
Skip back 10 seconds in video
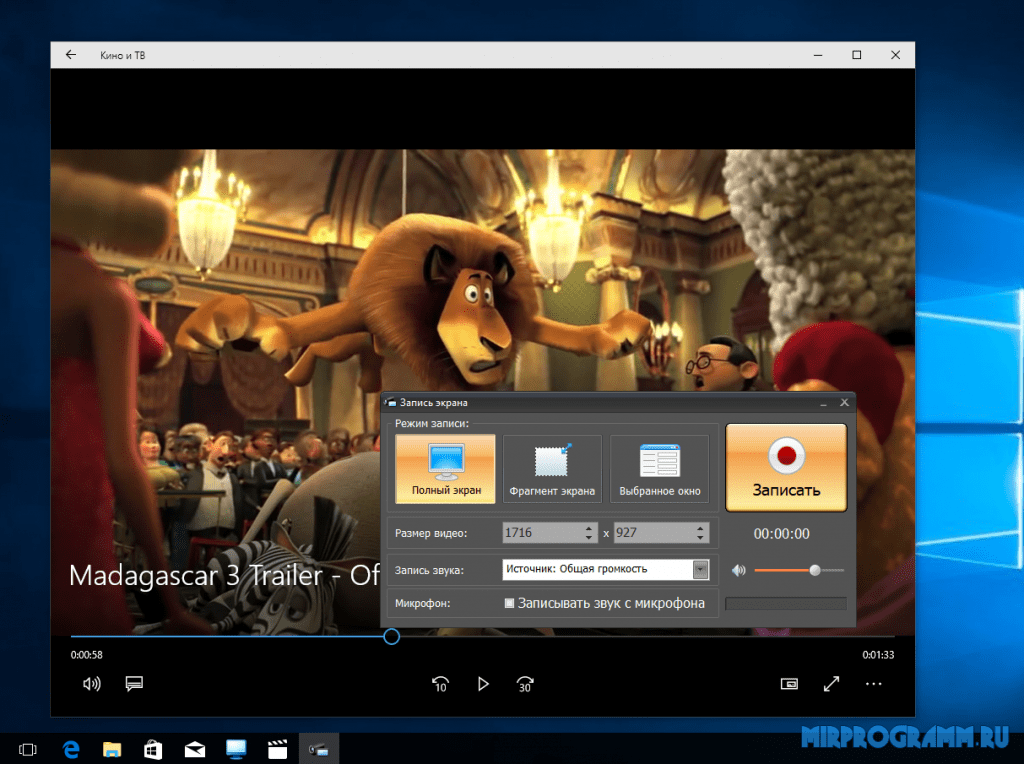(x=440, y=684)
